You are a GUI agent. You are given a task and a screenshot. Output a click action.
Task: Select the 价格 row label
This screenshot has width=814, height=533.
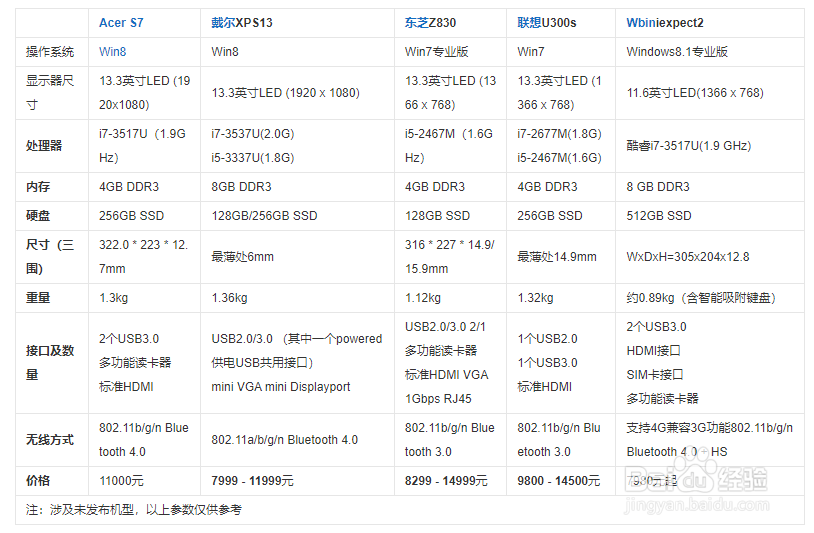pyautogui.click(x=38, y=481)
